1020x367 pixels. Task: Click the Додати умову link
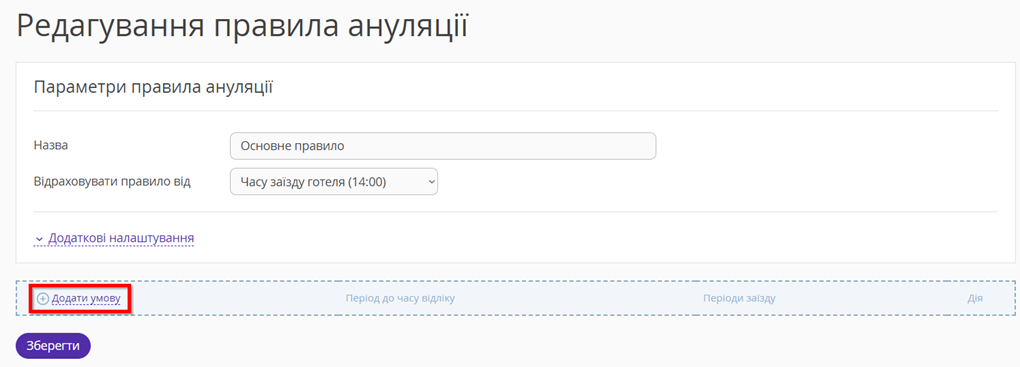[86, 299]
